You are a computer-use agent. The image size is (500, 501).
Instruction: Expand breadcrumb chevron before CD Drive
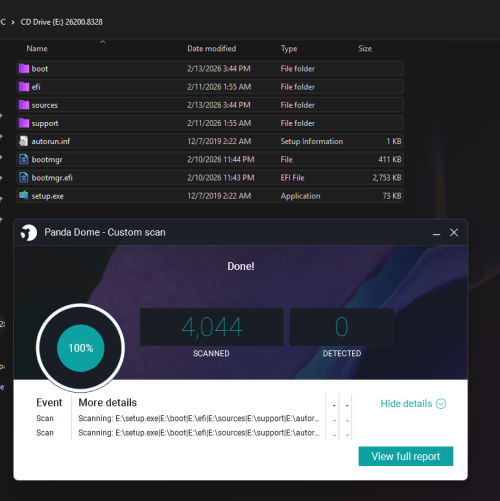(13, 22)
